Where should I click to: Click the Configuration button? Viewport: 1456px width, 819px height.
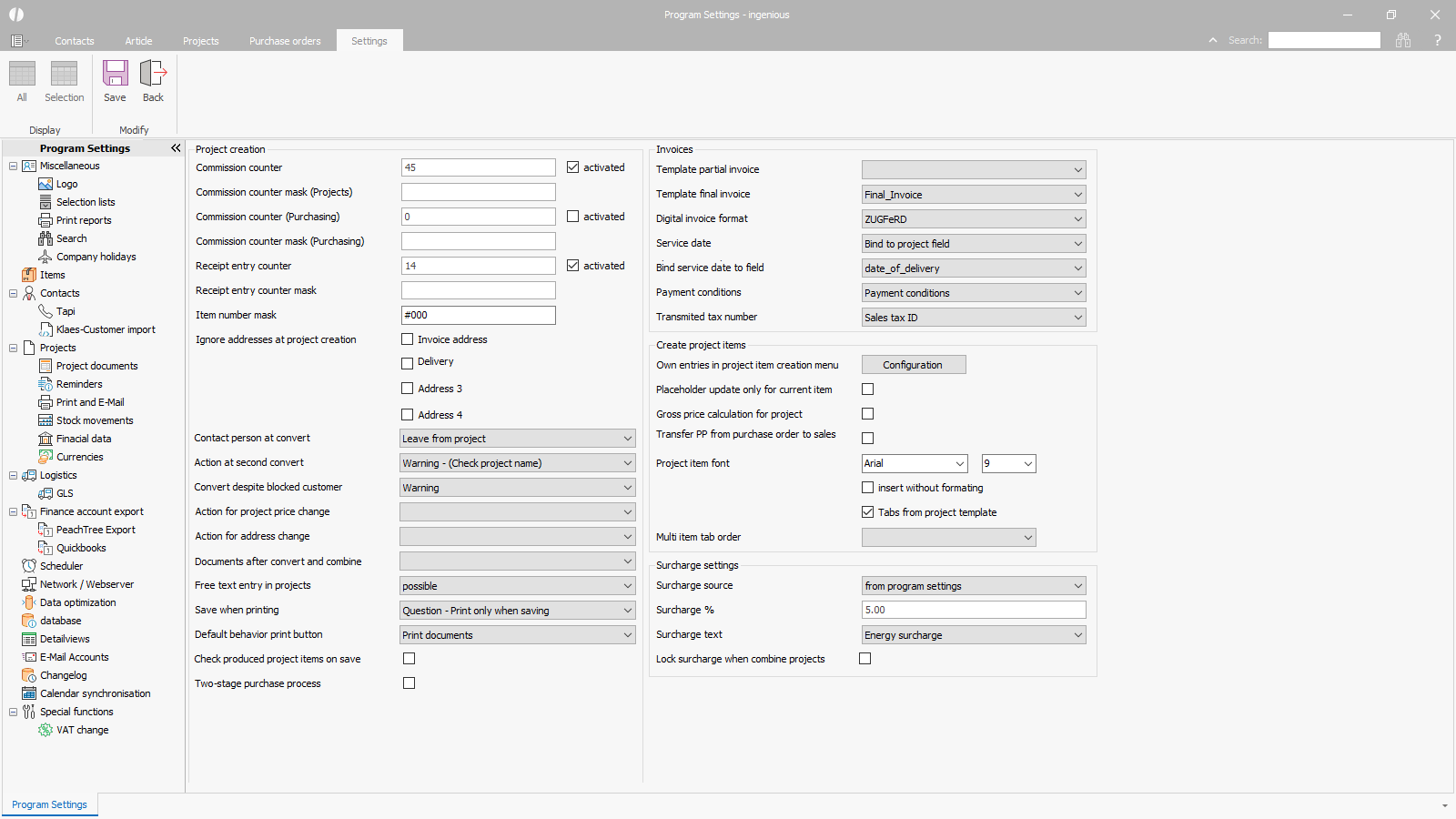click(x=913, y=365)
